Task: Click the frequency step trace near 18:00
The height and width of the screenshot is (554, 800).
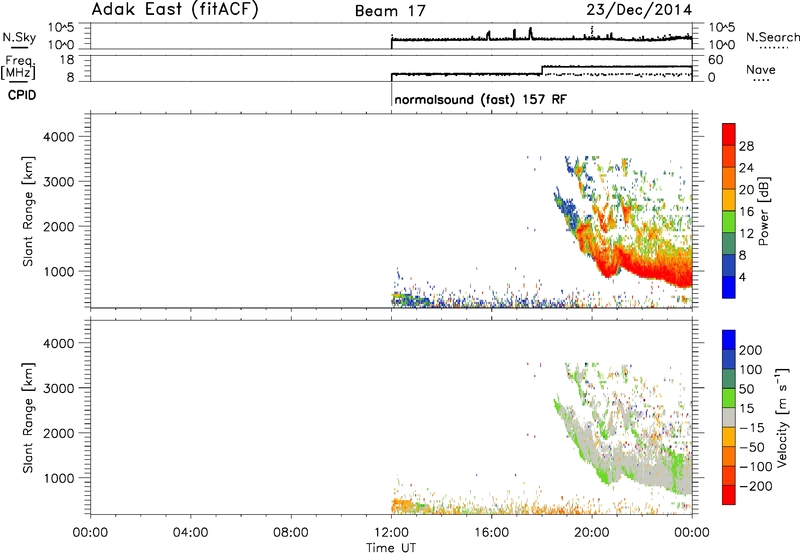Action: 542,70
